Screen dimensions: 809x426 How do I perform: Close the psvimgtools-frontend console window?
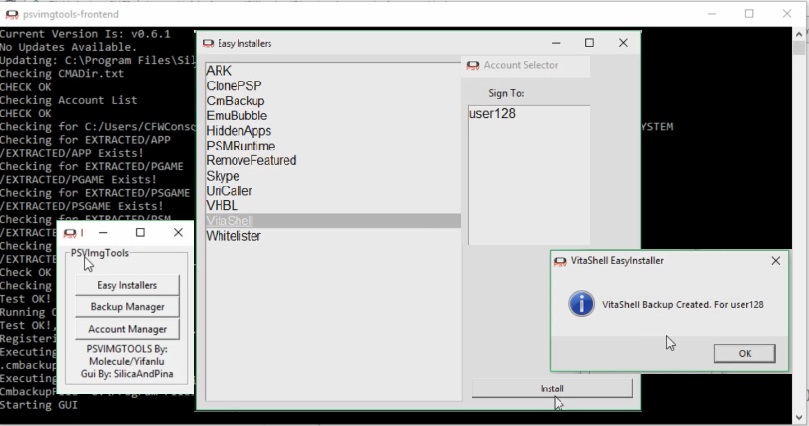pyautogui.click(x=787, y=14)
